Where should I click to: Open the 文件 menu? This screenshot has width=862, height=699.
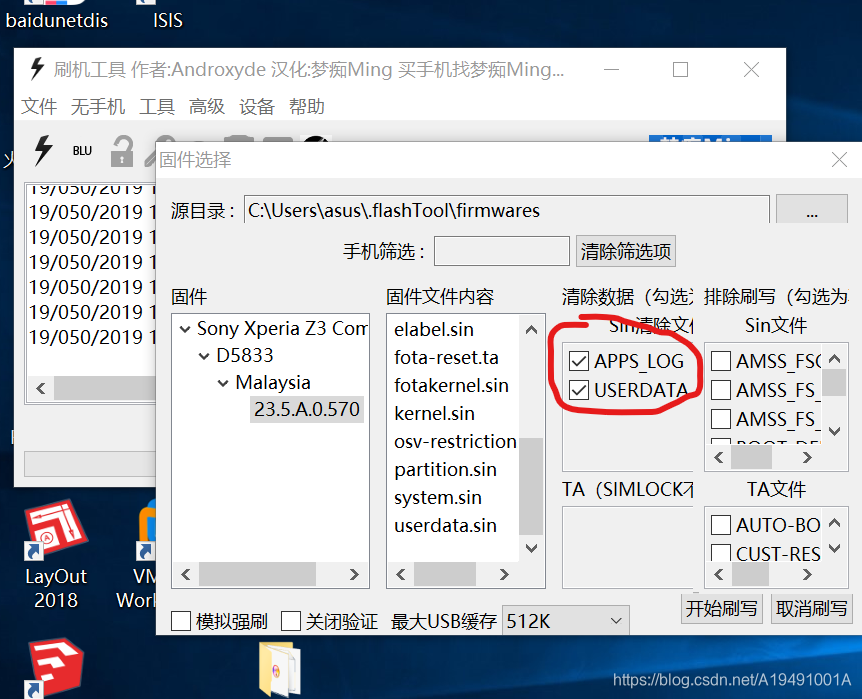click(x=39, y=106)
